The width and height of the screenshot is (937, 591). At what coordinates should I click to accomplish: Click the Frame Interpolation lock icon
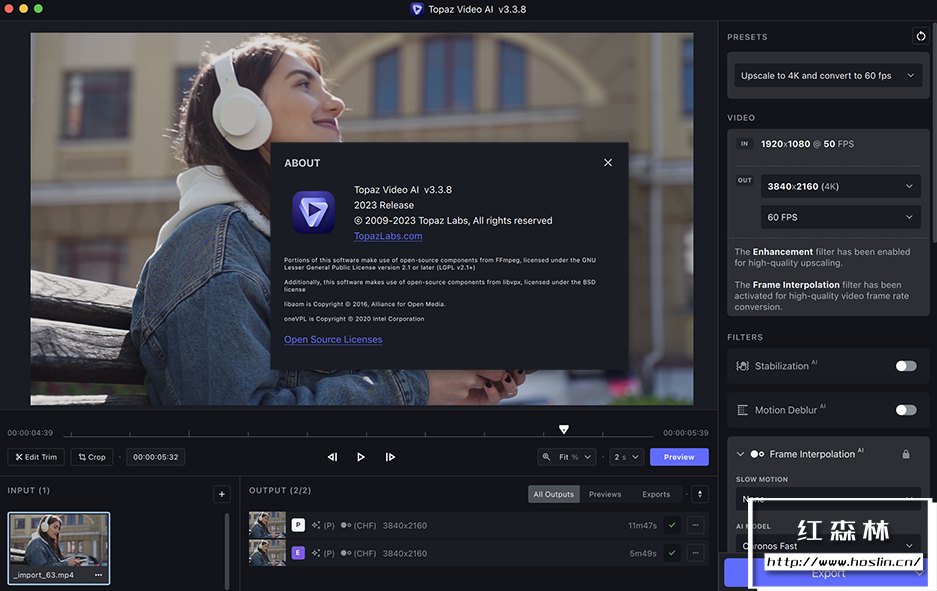(x=906, y=454)
